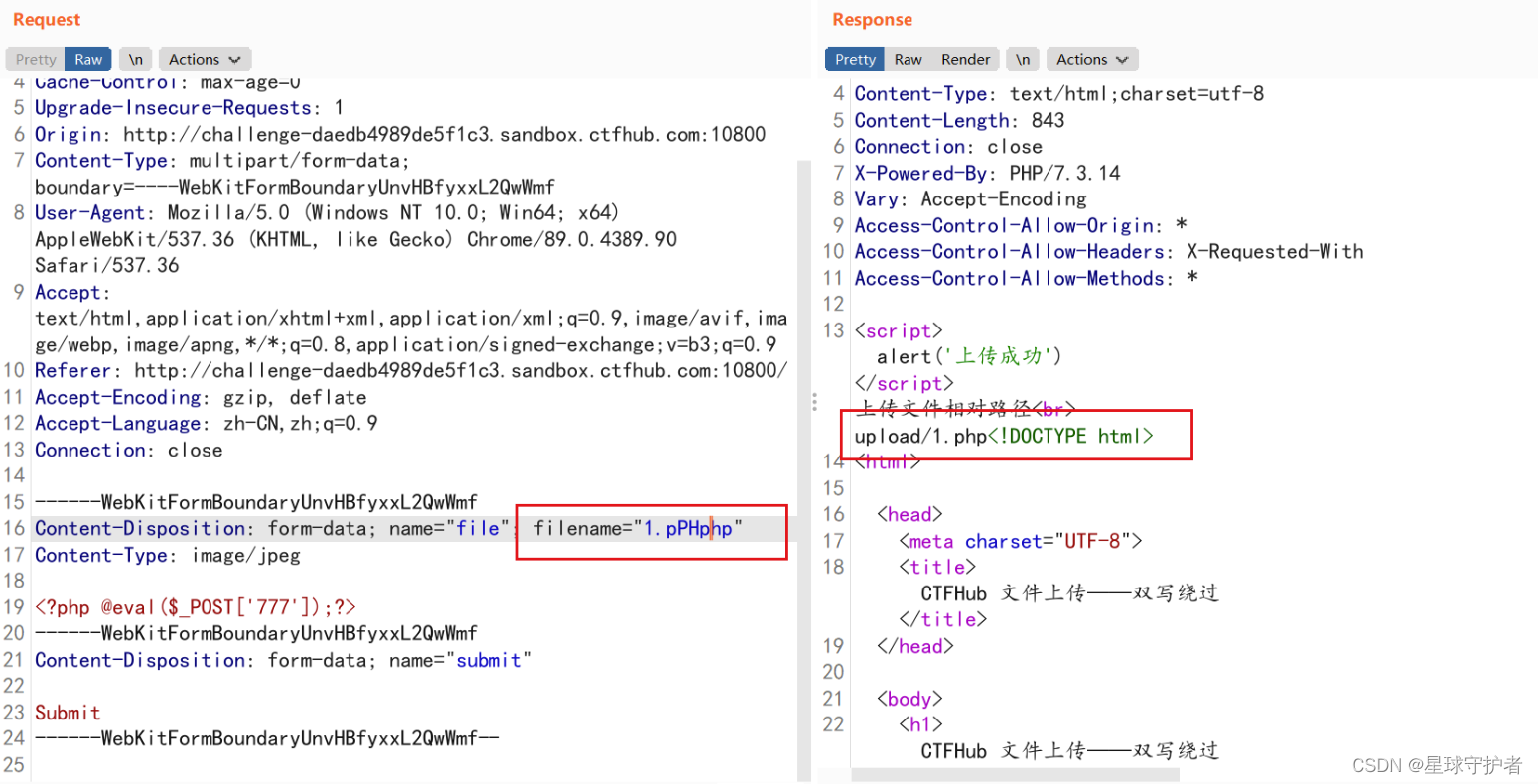1538x784 pixels.
Task: Click "Connection: close" in Request
Action: pos(128,450)
